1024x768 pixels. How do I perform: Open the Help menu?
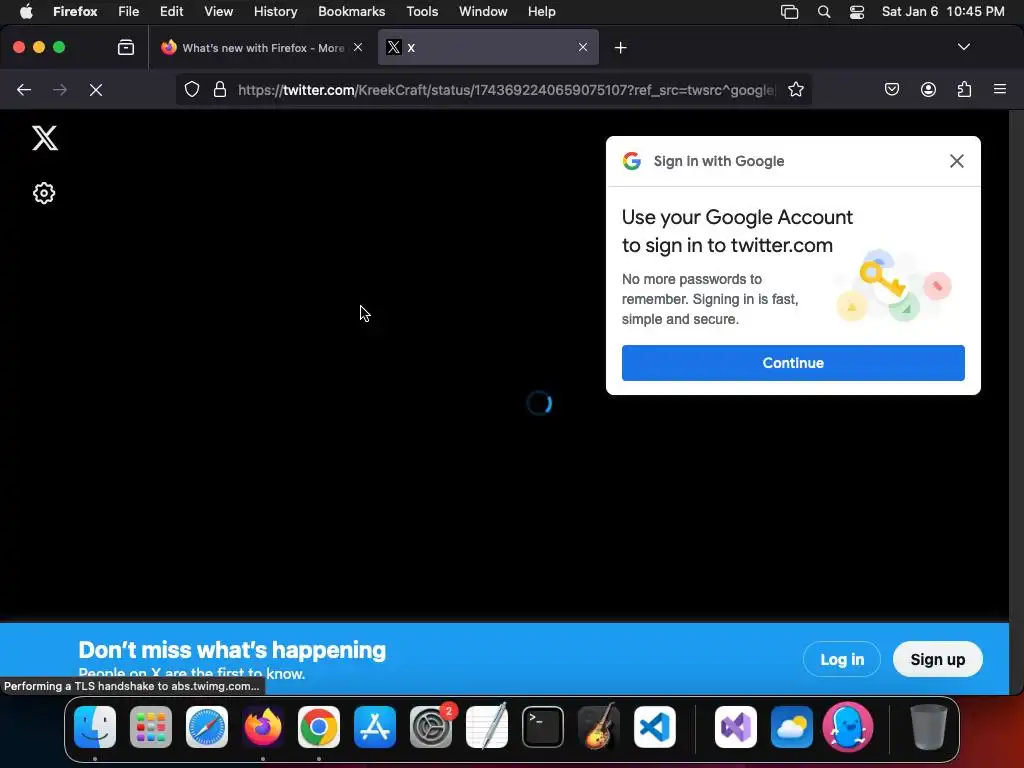(541, 12)
